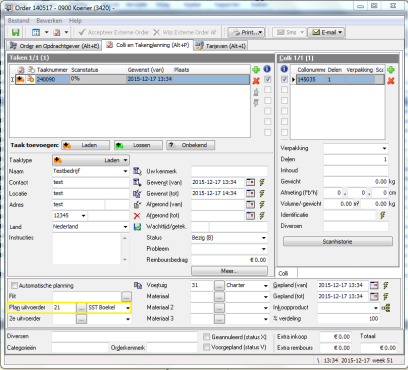The height and width of the screenshot is (370, 408).
Task: Expand the Taaktype Laden dropdown
Action: coord(125,160)
